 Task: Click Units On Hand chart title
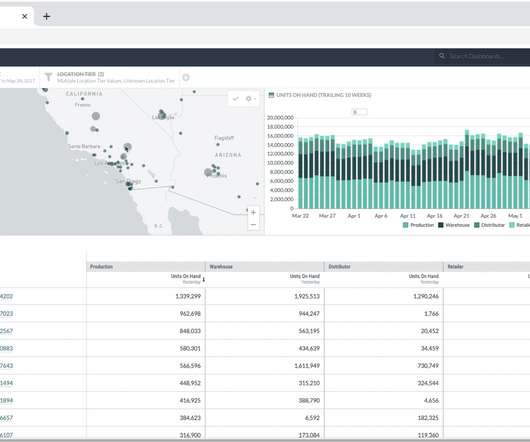tap(323, 95)
